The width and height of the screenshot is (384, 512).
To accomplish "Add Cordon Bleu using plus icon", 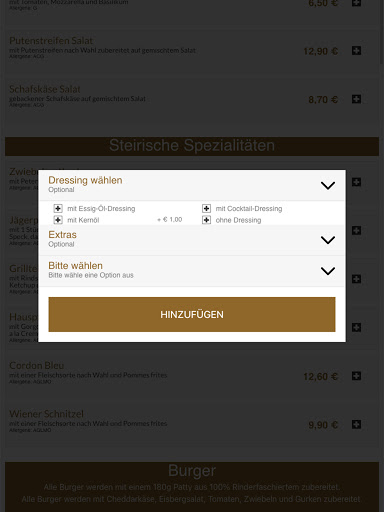I will [356, 376].
